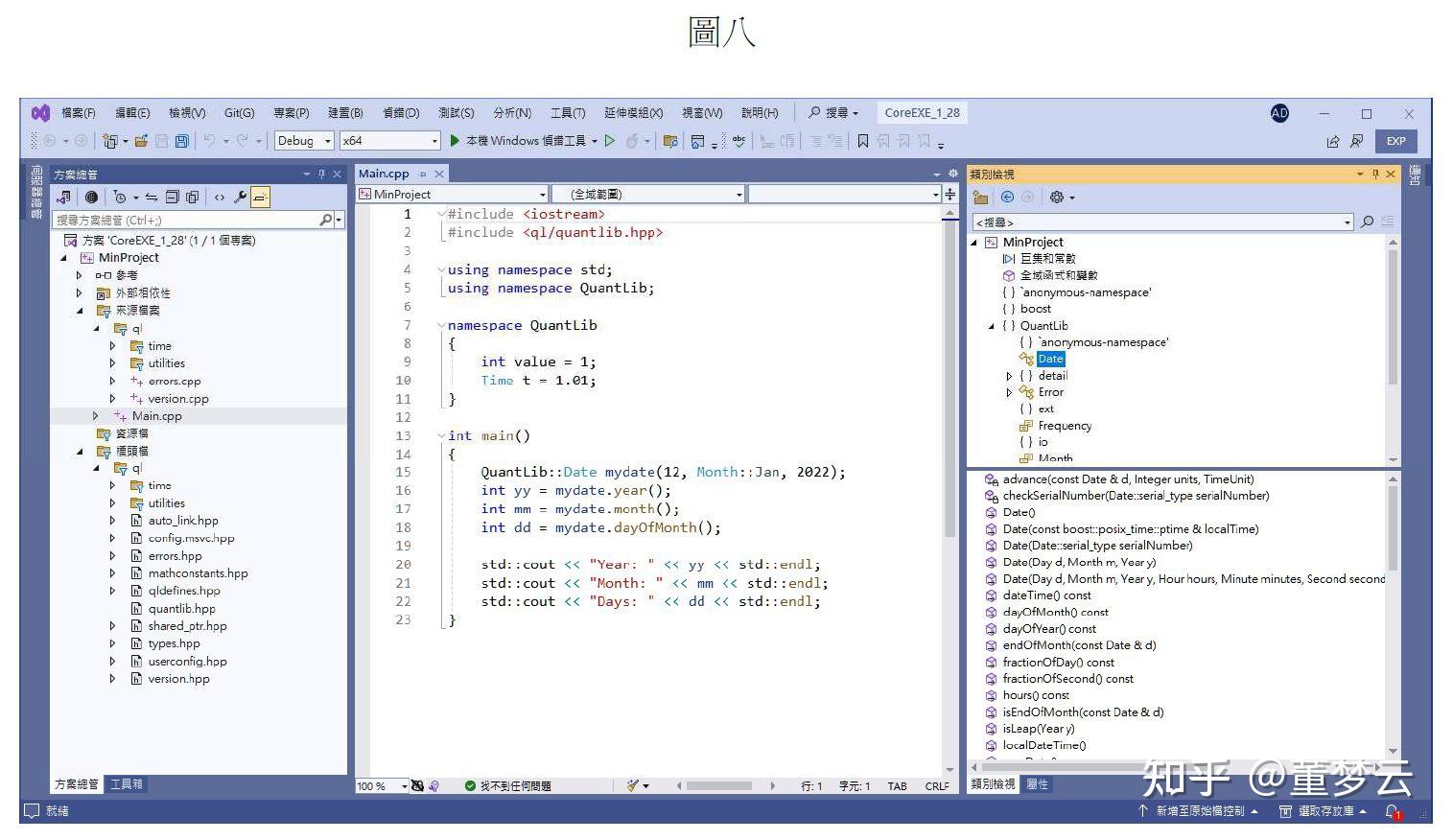
Task: Click the Undo icon on the toolbar
Action: coord(209,140)
